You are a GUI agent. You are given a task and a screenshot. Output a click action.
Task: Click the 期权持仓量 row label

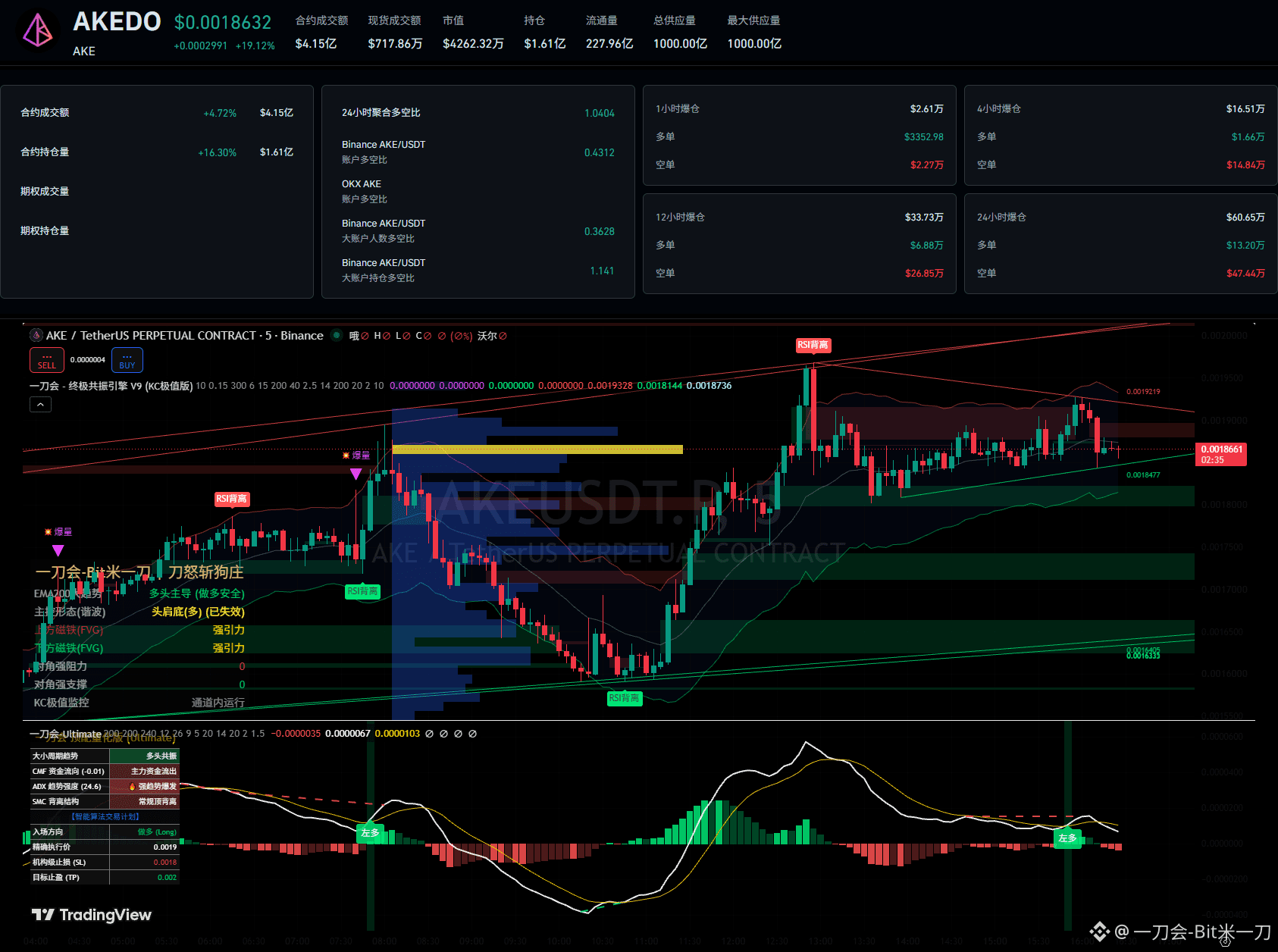pos(45,231)
